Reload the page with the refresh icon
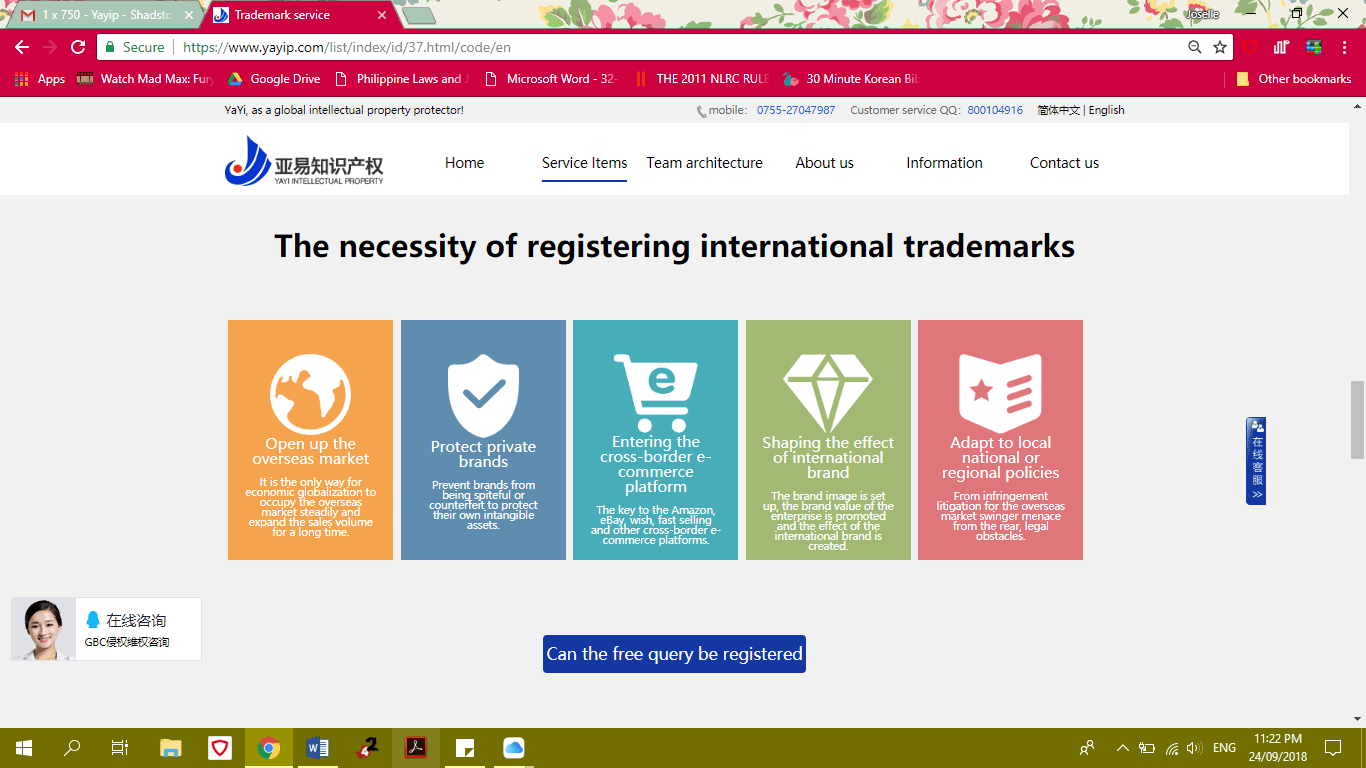 coord(78,47)
